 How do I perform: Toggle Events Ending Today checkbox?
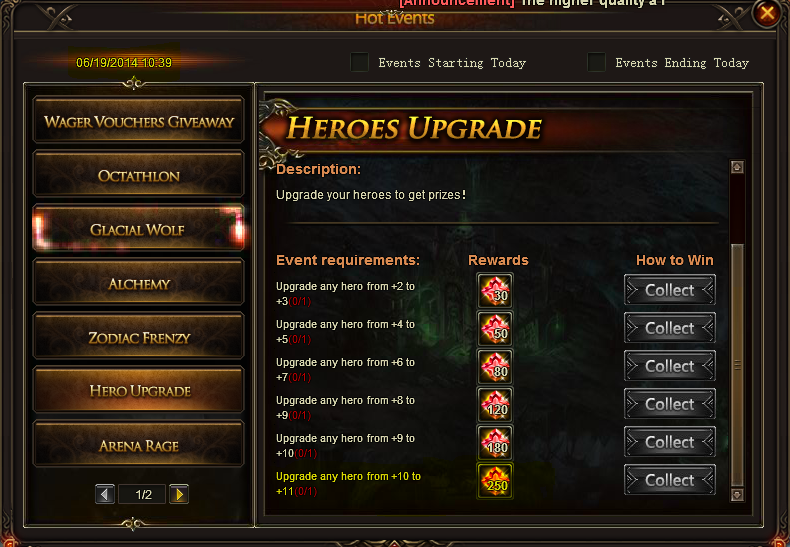(597, 62)
